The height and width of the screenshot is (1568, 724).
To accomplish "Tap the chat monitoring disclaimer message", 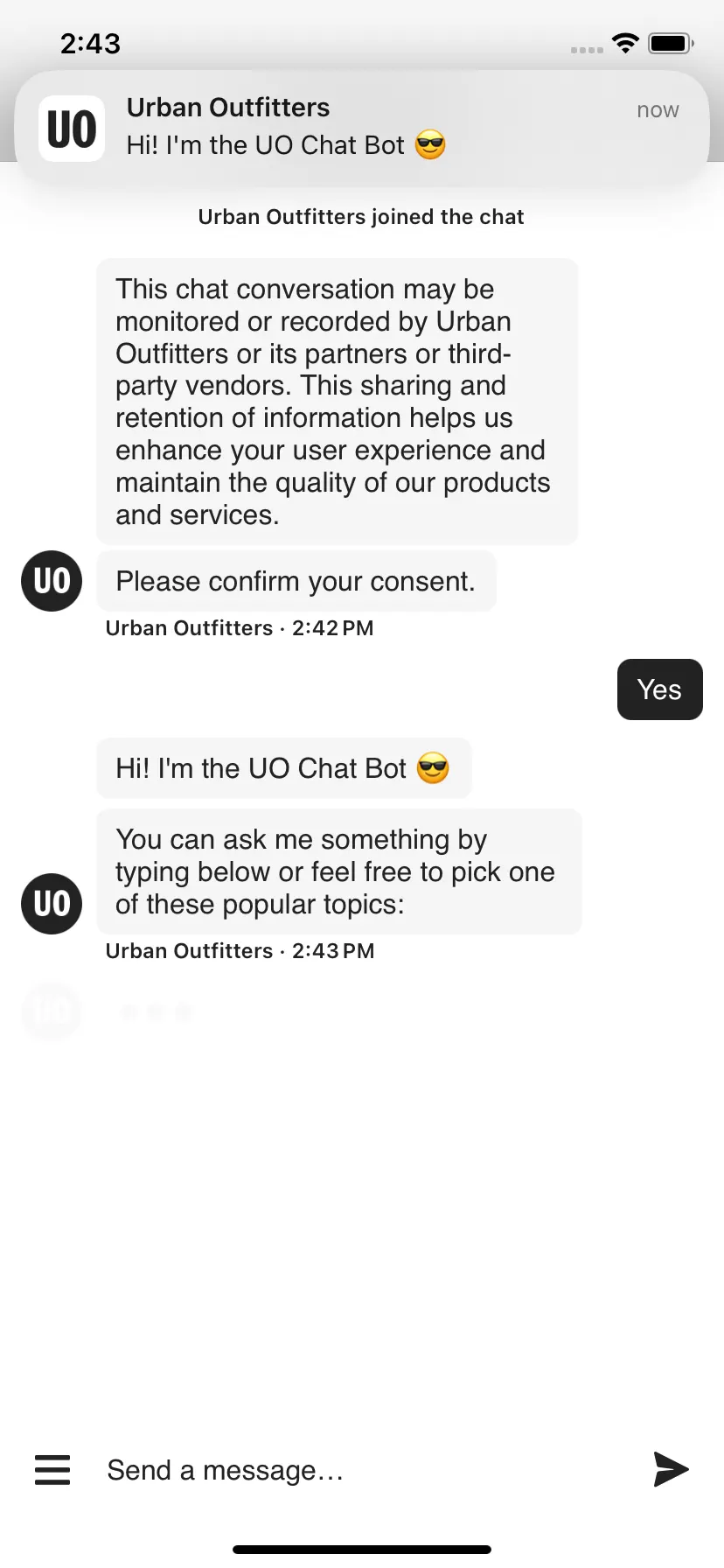I will click(x=338, y=402).
